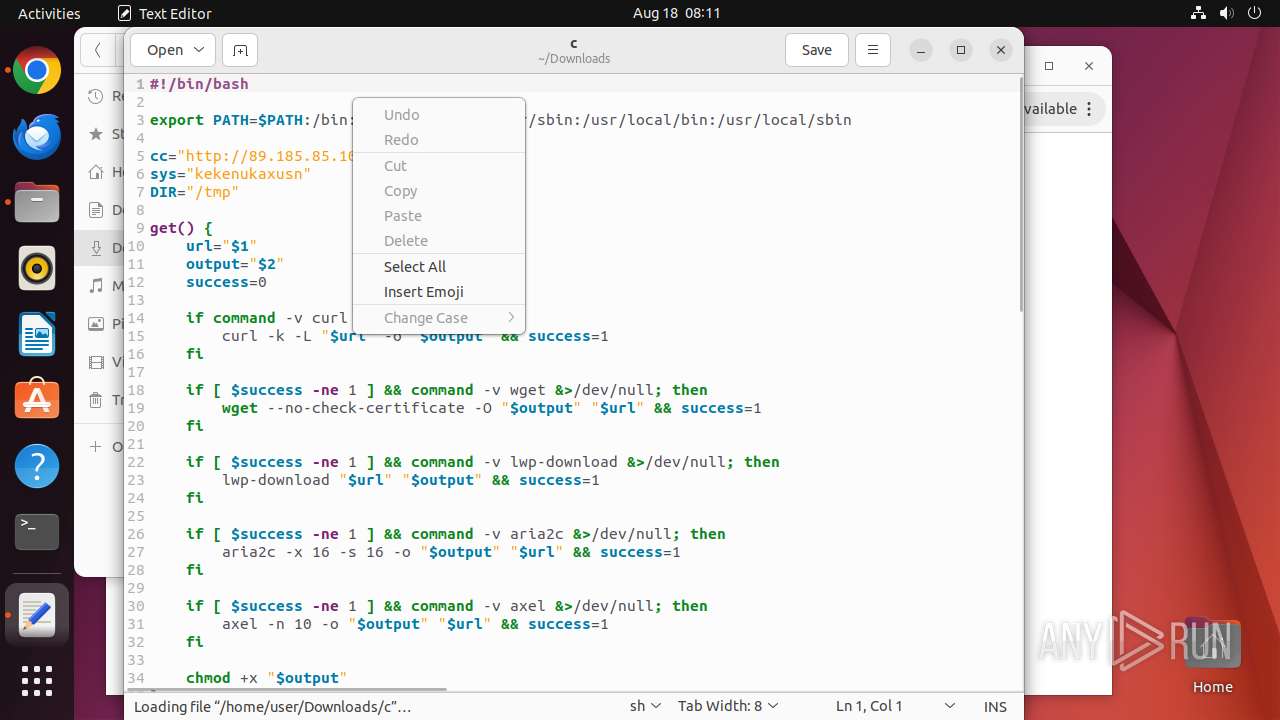Click the volume icon in top bar

pos(1227,13)
